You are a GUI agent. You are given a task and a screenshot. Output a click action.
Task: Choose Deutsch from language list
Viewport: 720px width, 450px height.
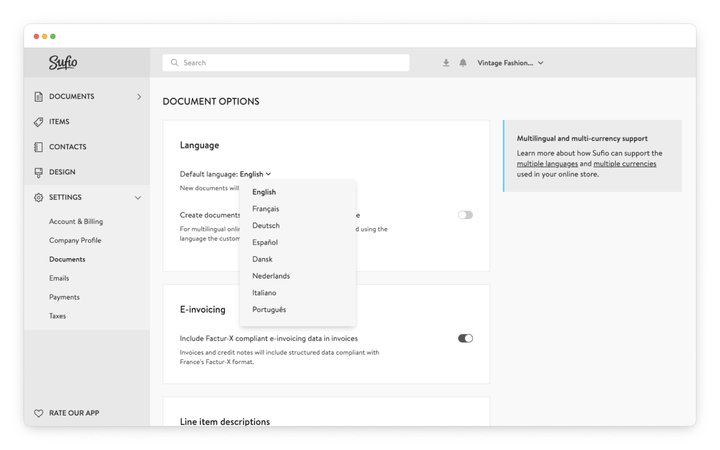click(266, 225)
